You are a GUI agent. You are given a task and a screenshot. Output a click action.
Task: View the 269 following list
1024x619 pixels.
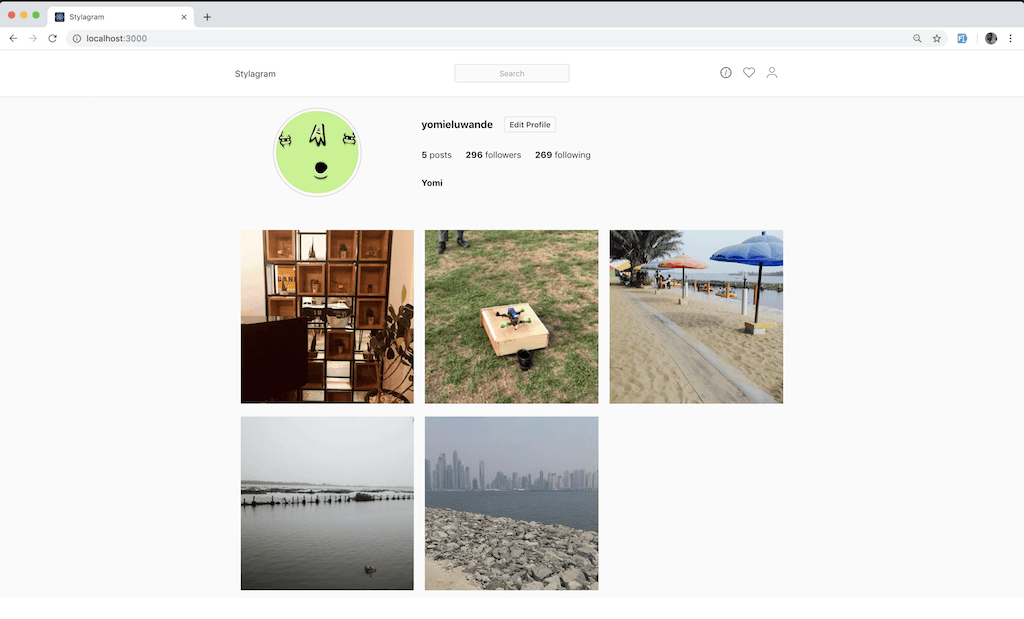point(562,155)
